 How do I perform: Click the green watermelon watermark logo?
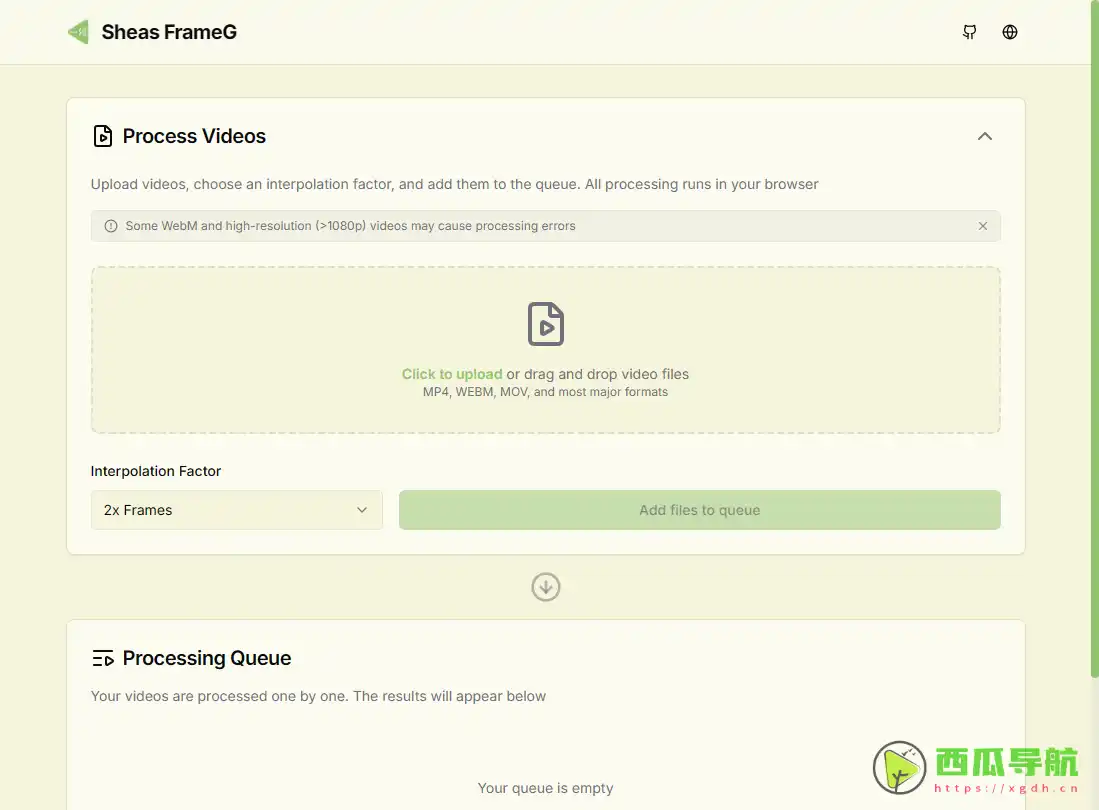(899, 768)
